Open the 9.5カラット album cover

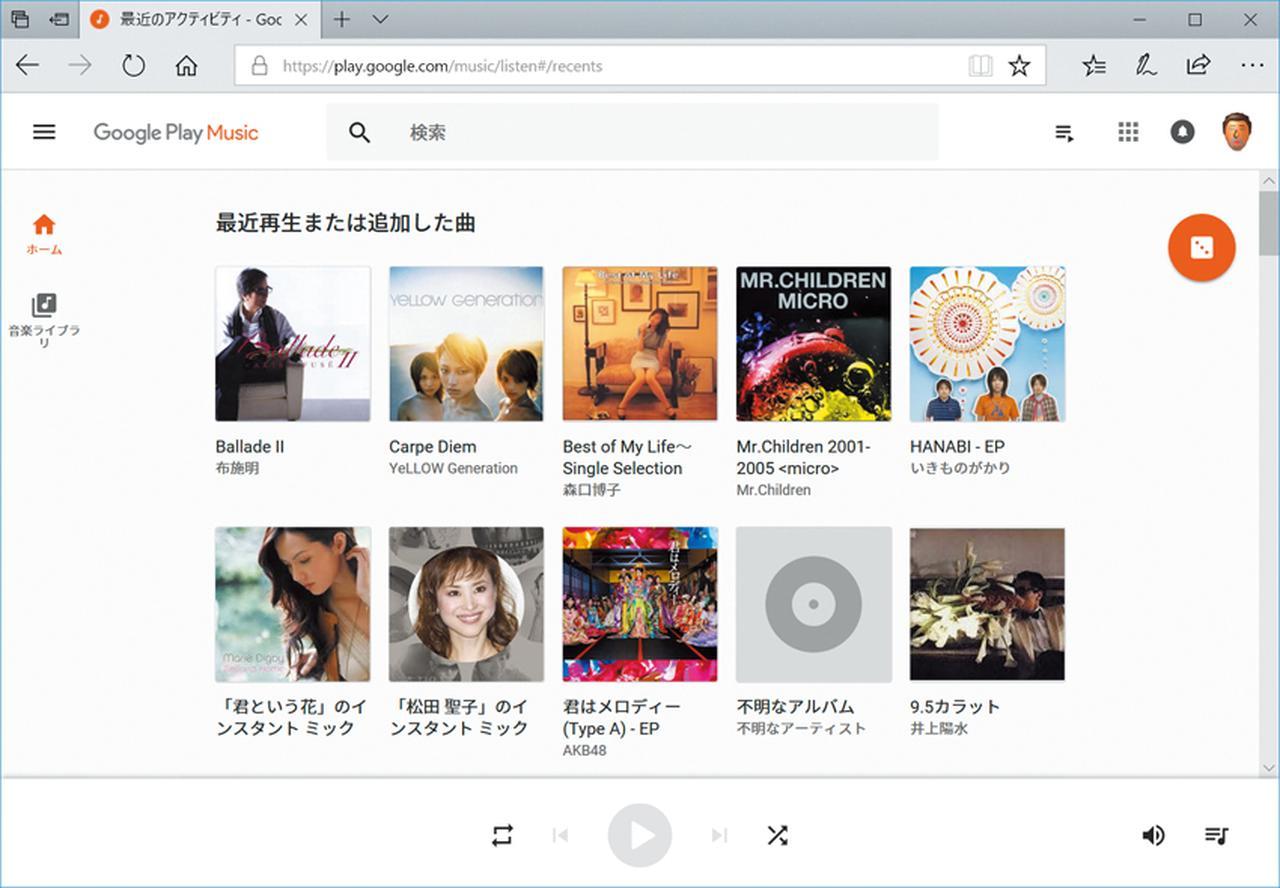987,604
